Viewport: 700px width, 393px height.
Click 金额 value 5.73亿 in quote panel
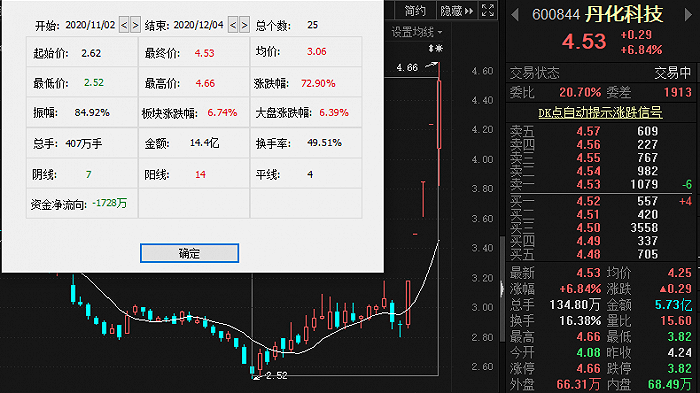tap(673, 305)
